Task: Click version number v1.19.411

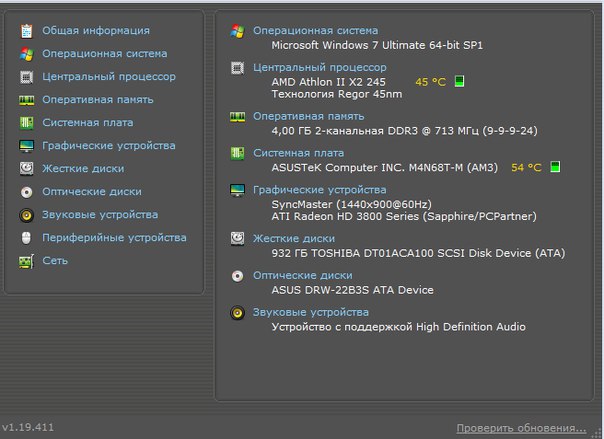Action: point(28,427)
